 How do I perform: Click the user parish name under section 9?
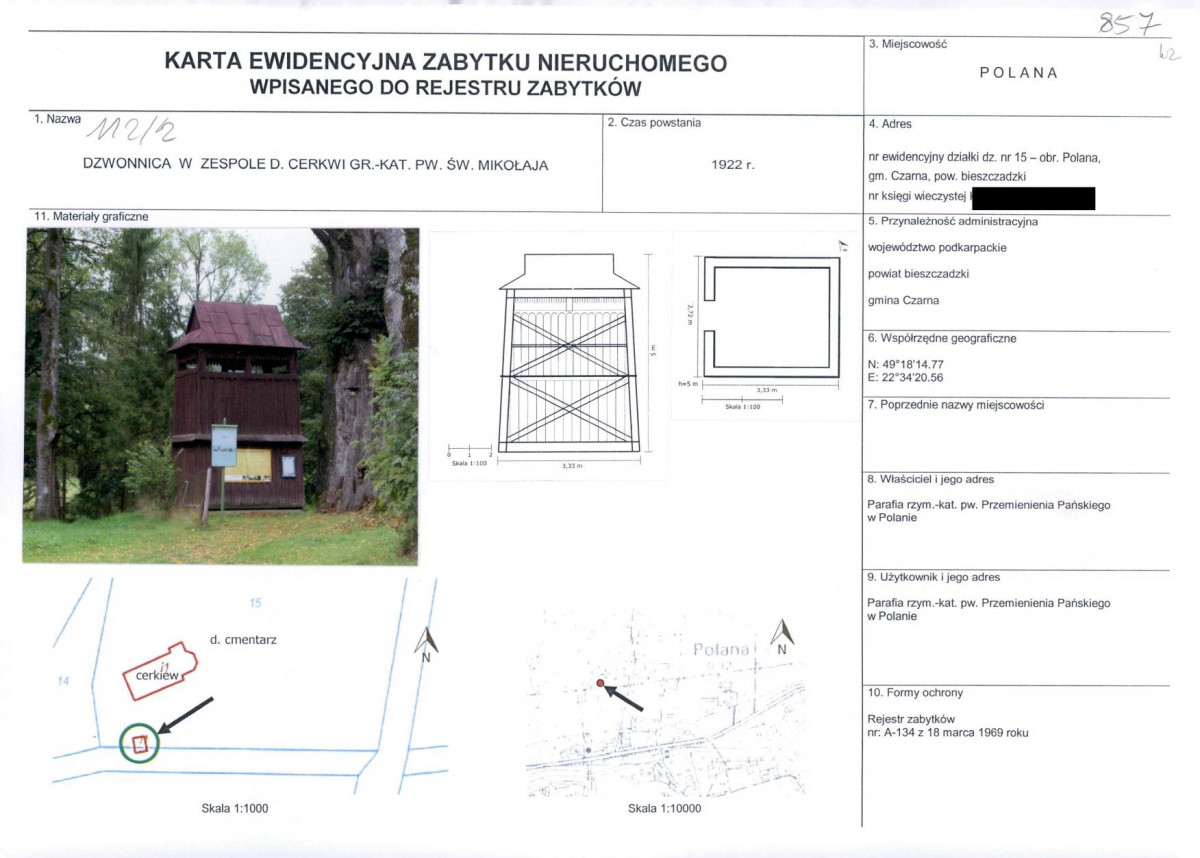pos(989,609)
